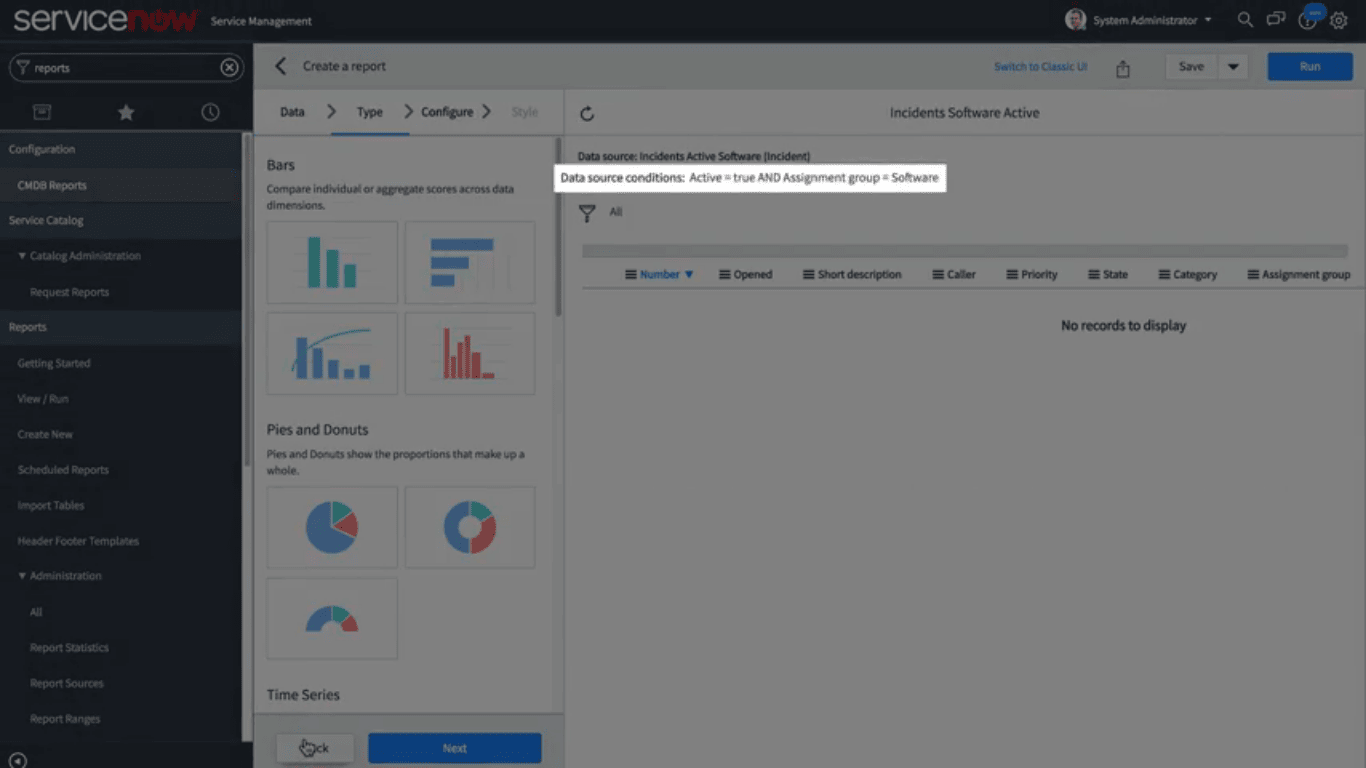Viewport: 1366px width, 768px height.
Task: Collapse Catalog Administration tree node
Action: 22,256
